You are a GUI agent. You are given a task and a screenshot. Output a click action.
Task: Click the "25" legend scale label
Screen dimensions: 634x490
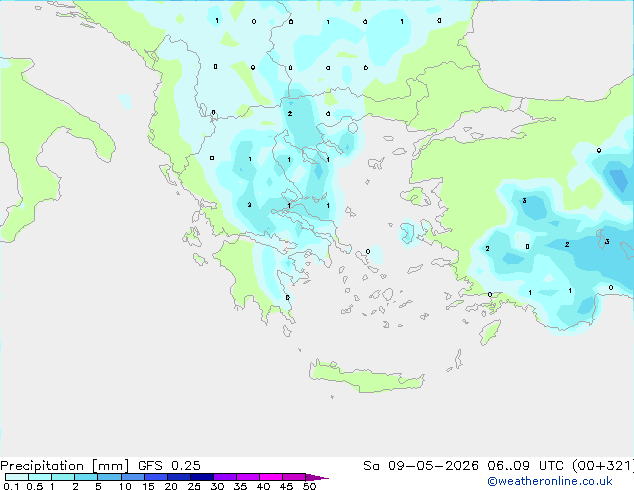(x=194, y=486)
